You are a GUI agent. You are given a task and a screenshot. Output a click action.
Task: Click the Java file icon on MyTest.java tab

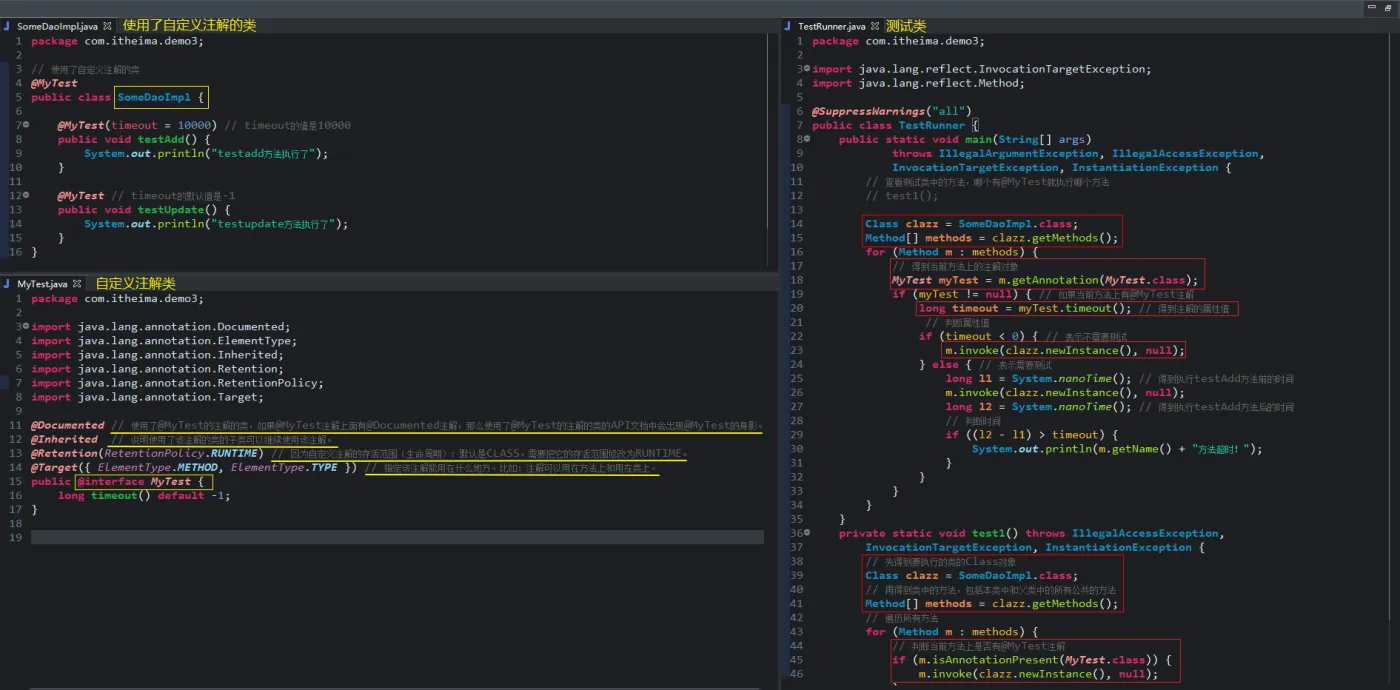(x=7, y=284)
